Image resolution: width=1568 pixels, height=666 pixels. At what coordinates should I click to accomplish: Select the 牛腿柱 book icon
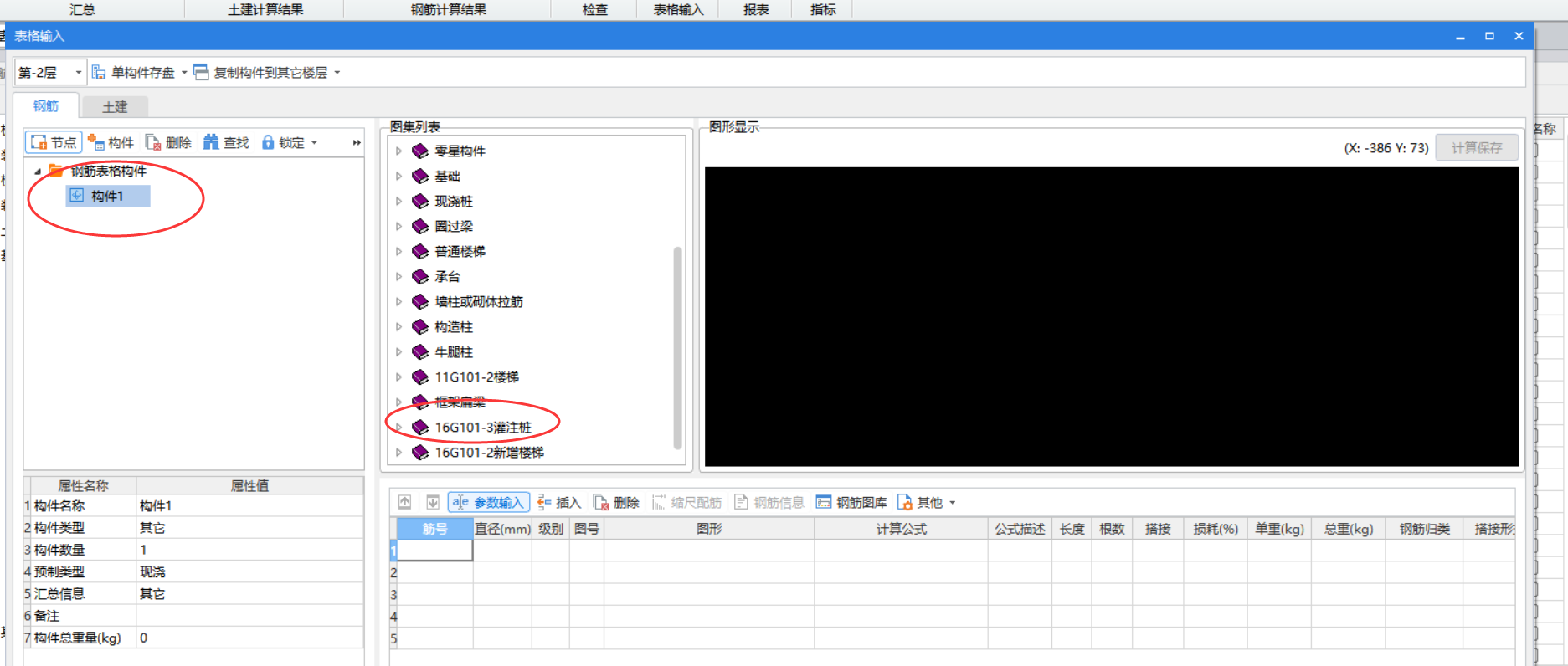[x=420, y=351]
